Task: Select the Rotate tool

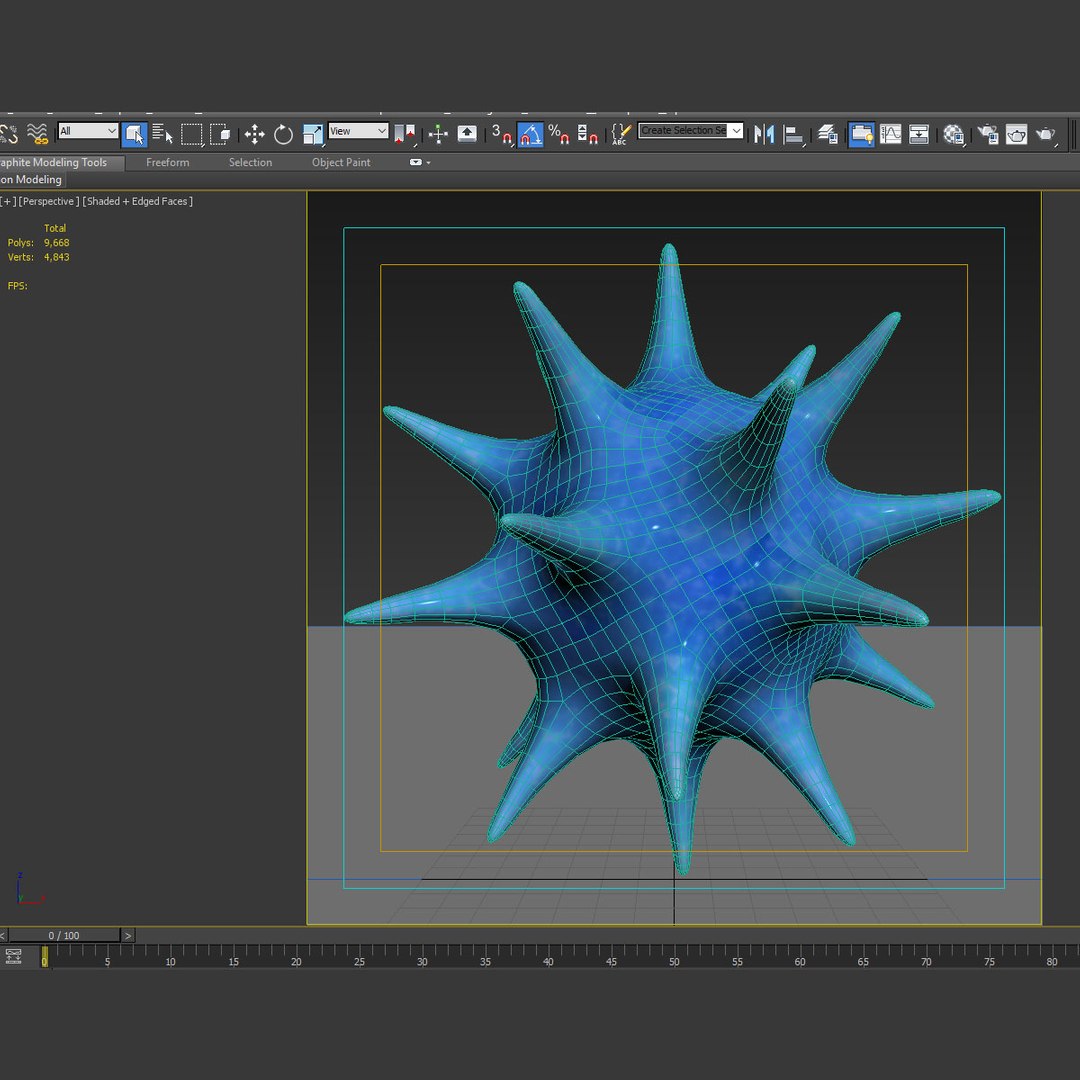Action: [x=283, y=134]
